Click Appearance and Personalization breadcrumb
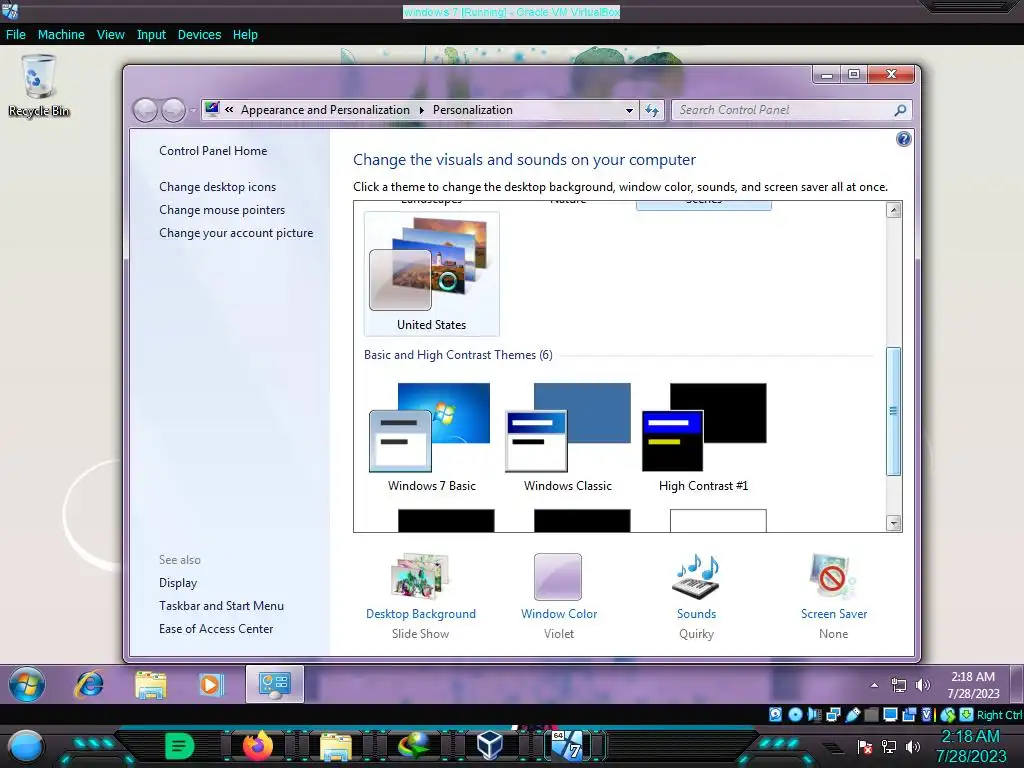This screenshot has width=1024, height=768. tap(325, 110)
